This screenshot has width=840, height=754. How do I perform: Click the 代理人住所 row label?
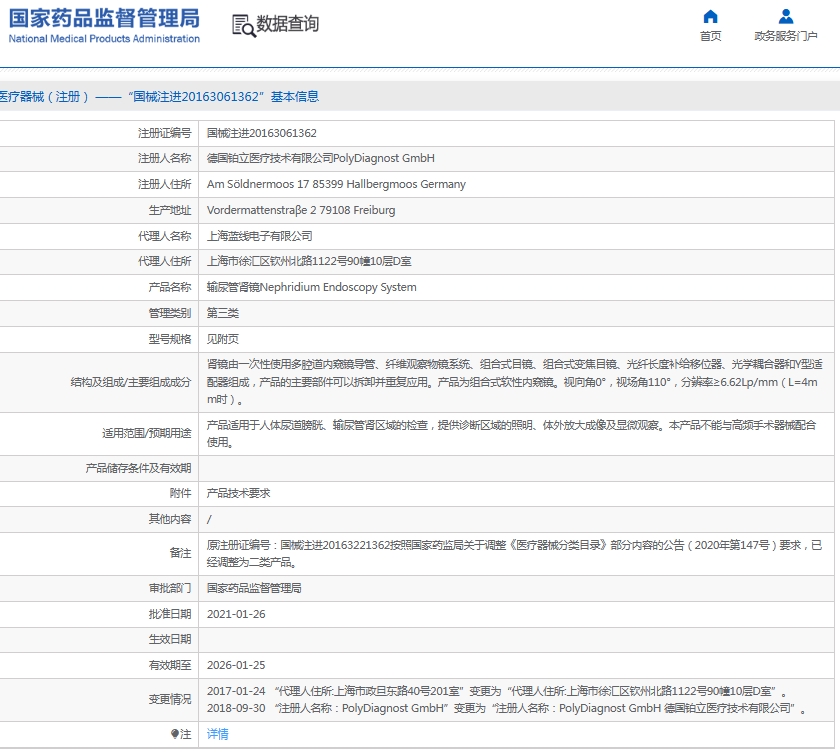click(x=164, y=261)
